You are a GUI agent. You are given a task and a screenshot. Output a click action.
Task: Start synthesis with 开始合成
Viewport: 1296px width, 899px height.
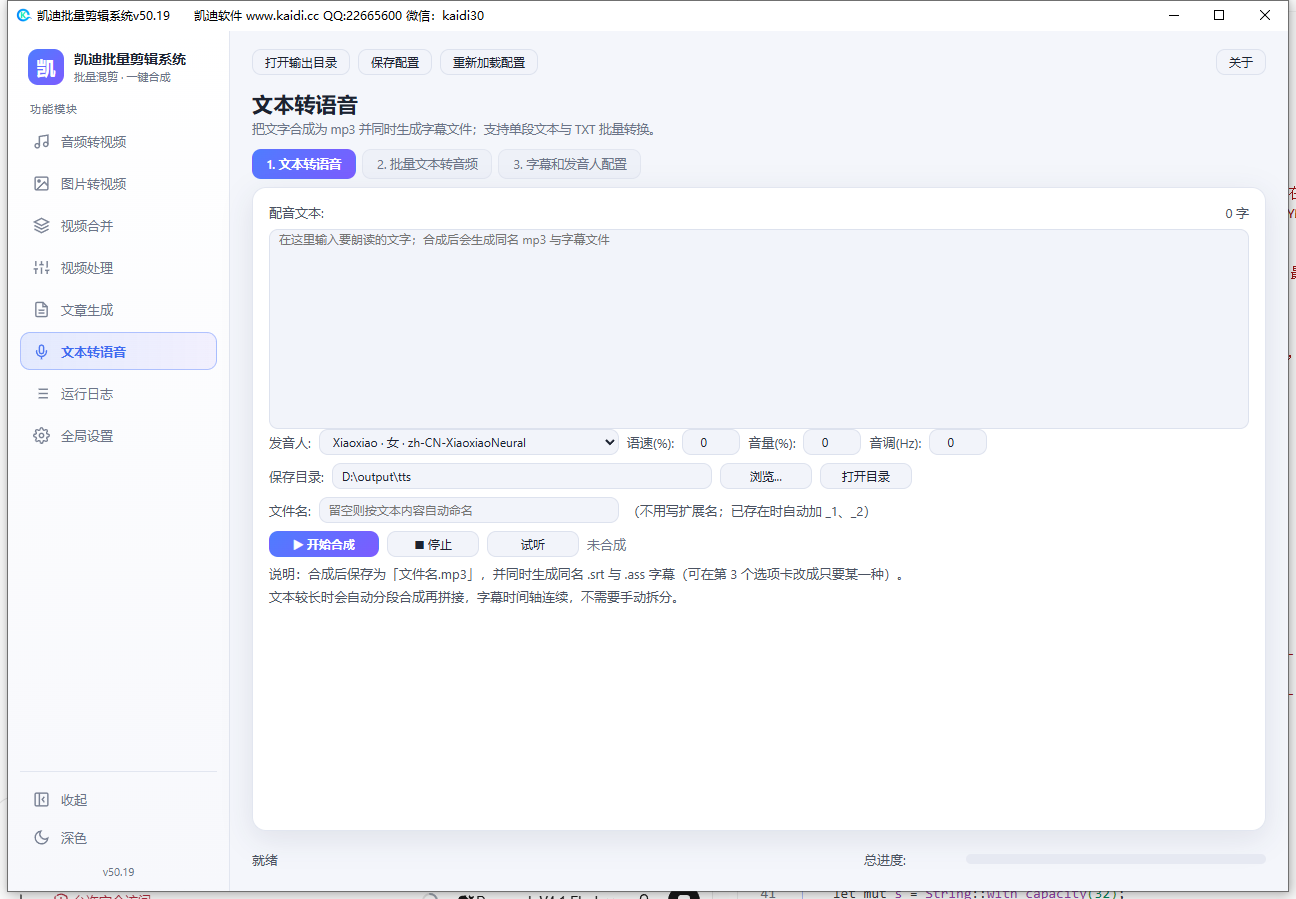pyautogui.click(x=324, y=544)
